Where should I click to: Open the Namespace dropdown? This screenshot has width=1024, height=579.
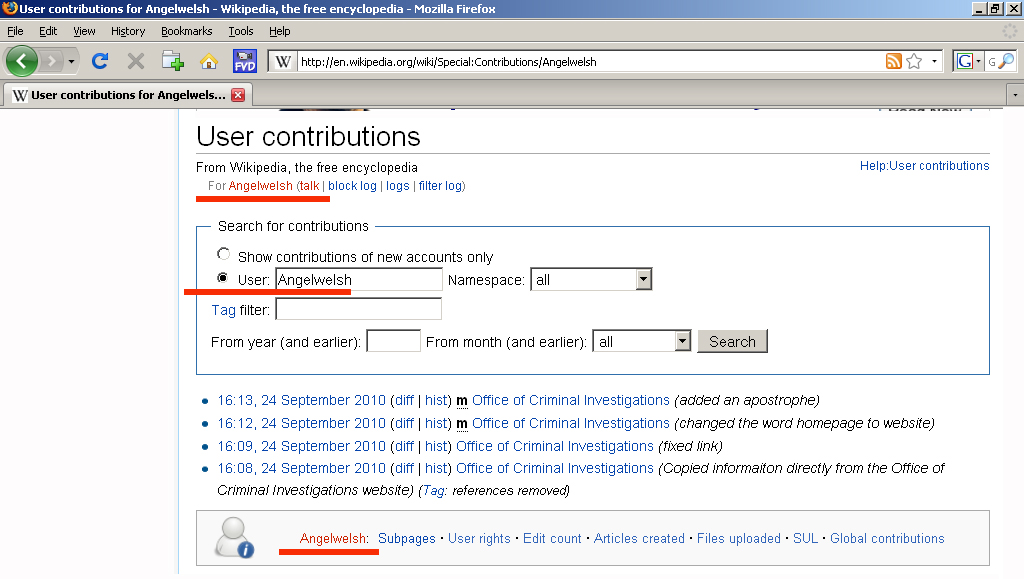pyautogui.click(x=591, y=279)
